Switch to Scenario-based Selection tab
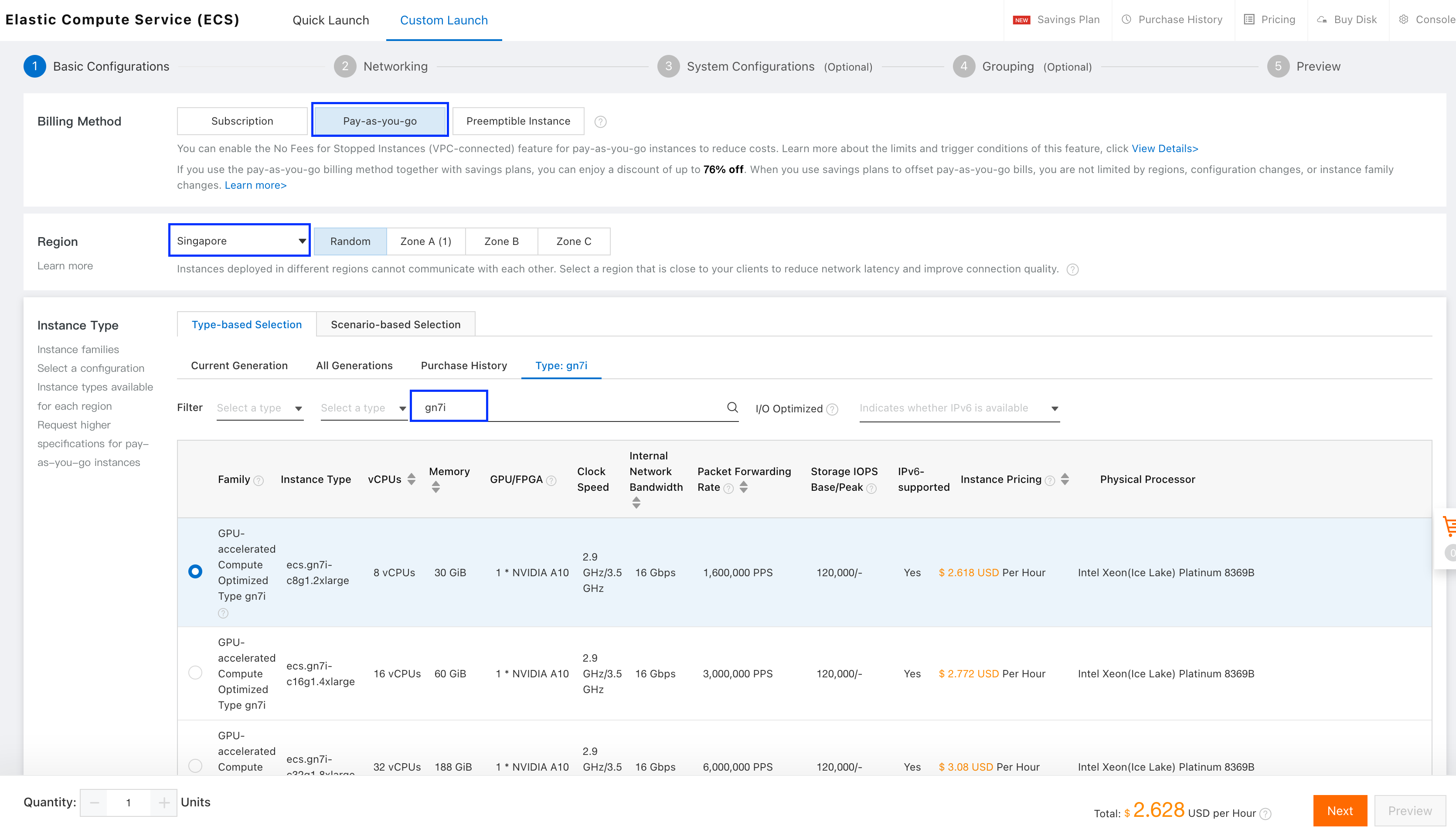This screenshot has width=1456, height=836. pos(395,324)
